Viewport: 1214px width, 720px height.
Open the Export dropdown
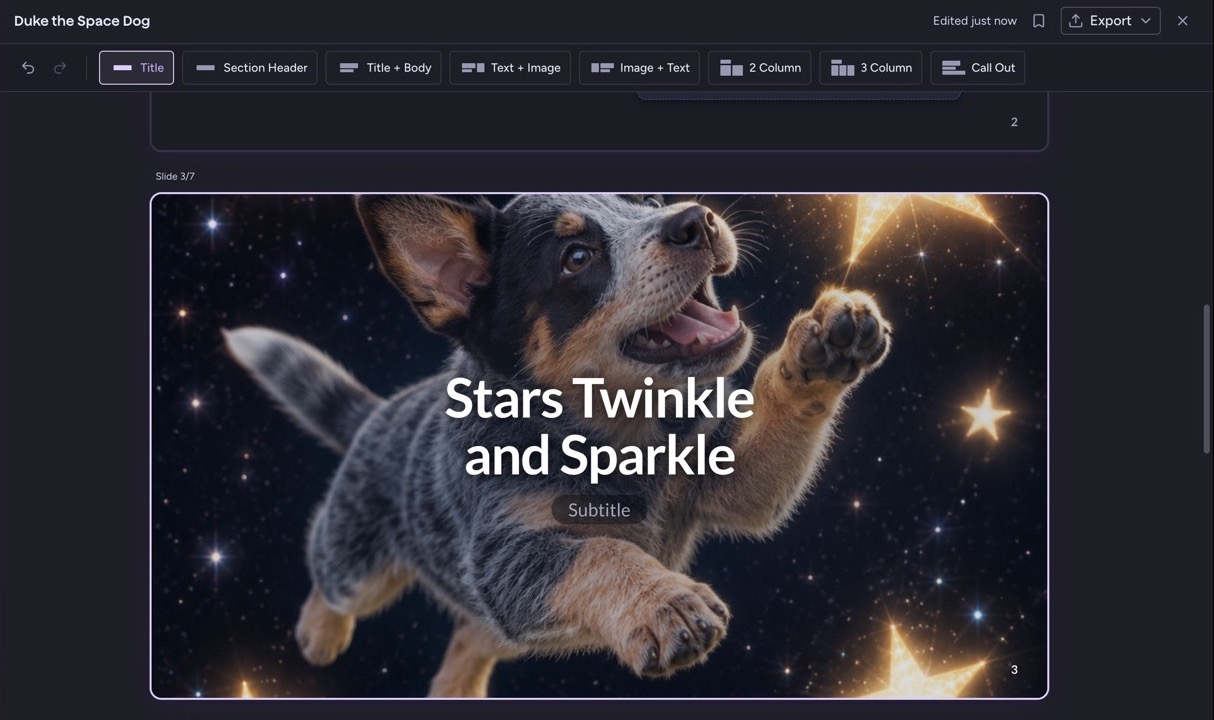tap(1110, 21)
